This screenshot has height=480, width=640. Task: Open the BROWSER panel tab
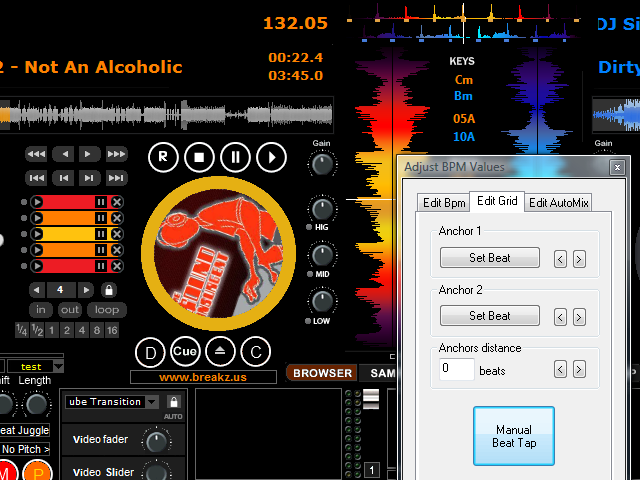322,373
